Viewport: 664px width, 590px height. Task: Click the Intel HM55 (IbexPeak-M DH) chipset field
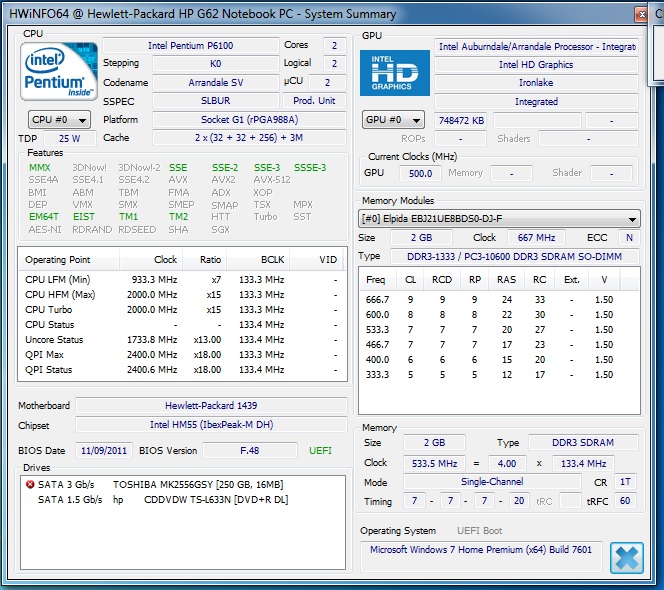point(211,424)
